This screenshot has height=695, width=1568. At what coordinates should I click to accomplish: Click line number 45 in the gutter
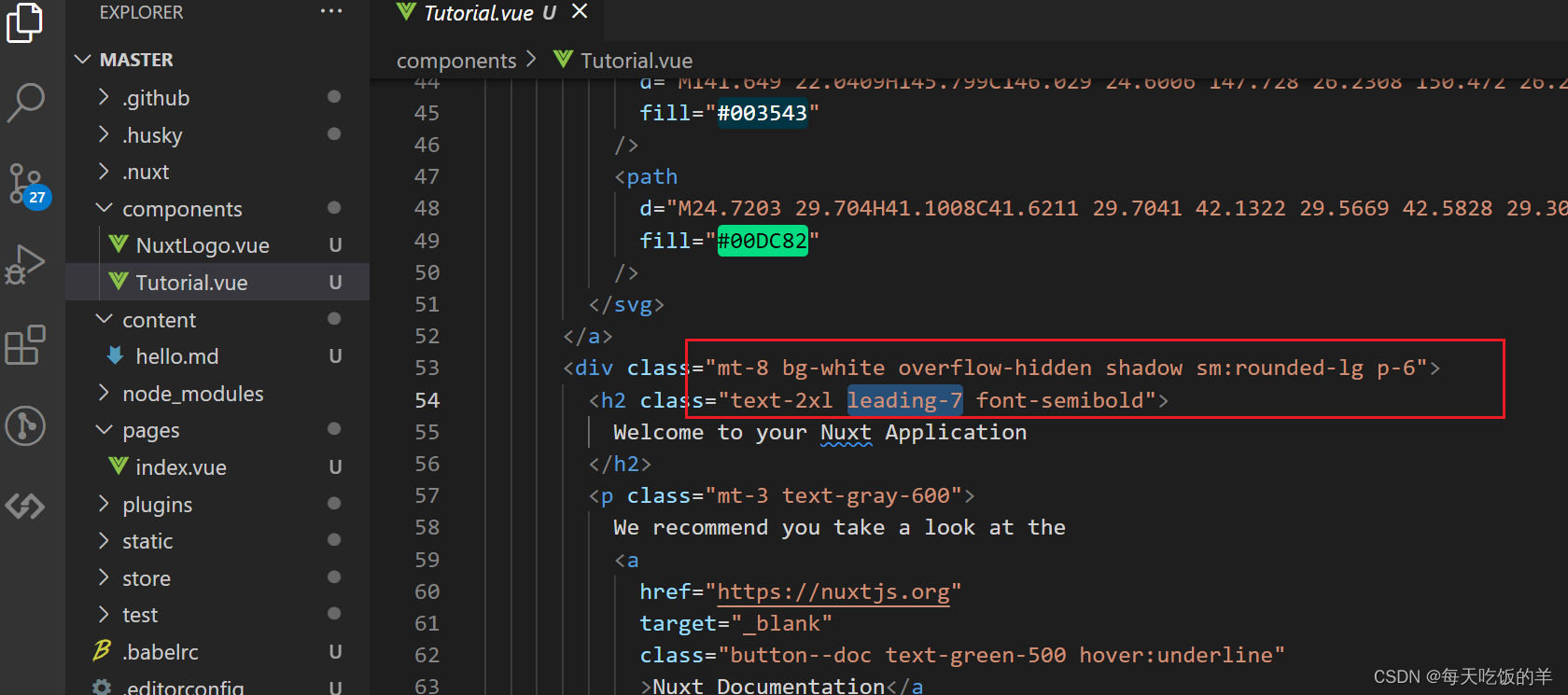(427, 113)
